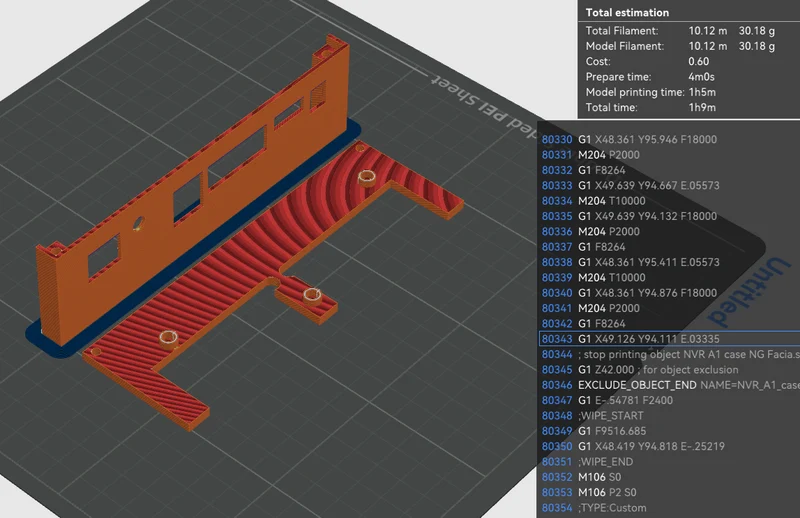Click the stop printing object comment line 80344

[669, 354]
